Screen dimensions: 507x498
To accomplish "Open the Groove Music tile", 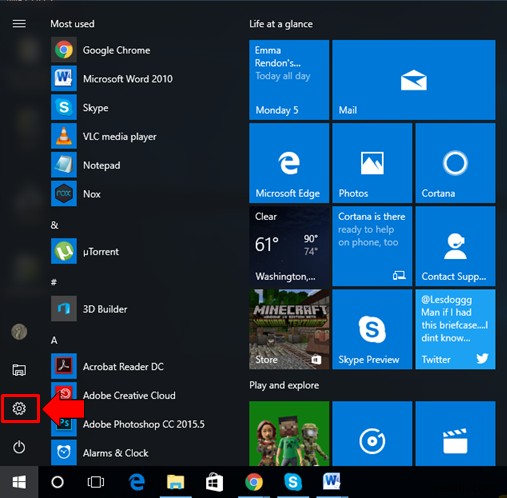I will 372,433.
